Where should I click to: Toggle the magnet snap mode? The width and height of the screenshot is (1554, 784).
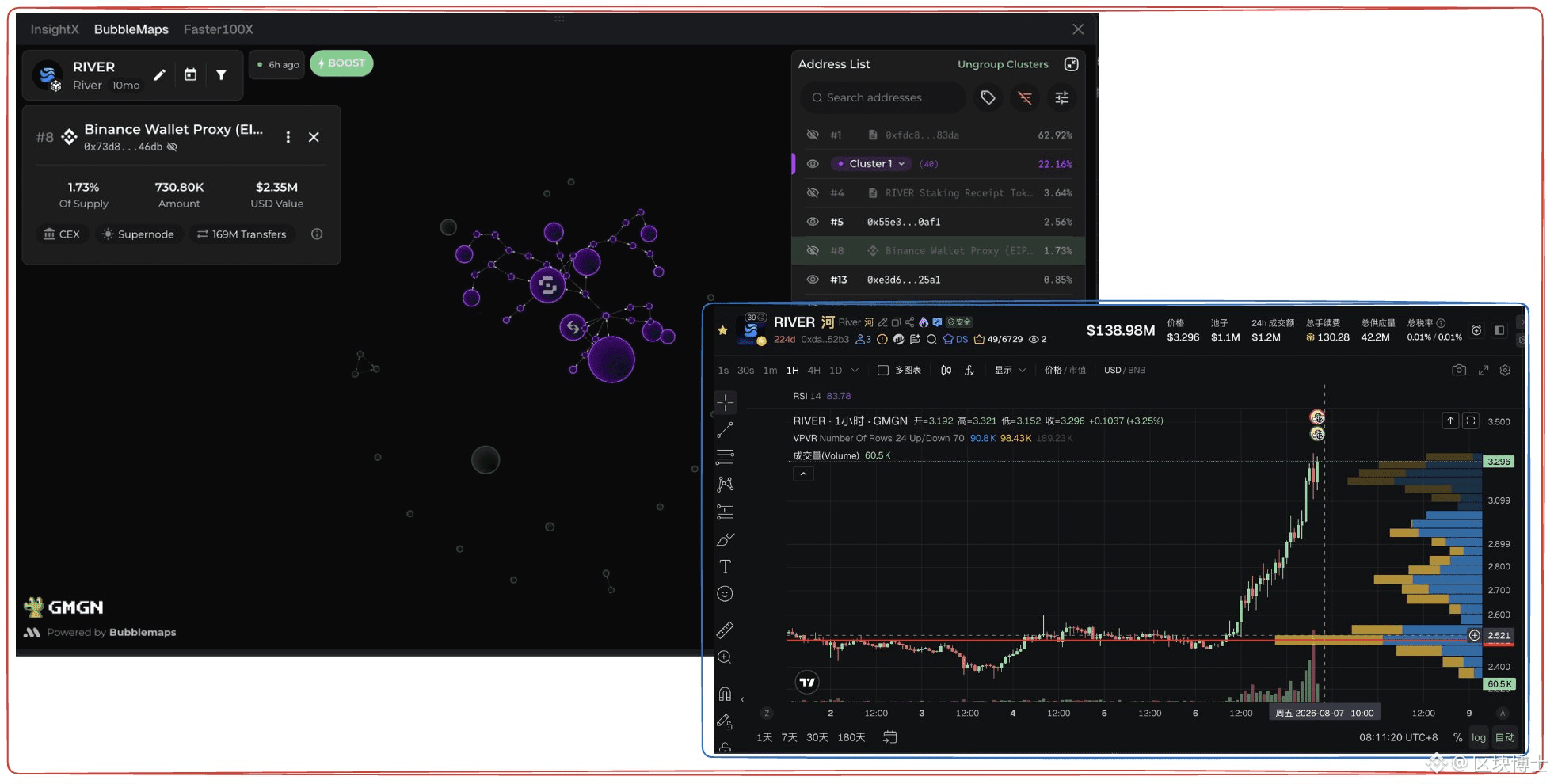tap(725, 695)
